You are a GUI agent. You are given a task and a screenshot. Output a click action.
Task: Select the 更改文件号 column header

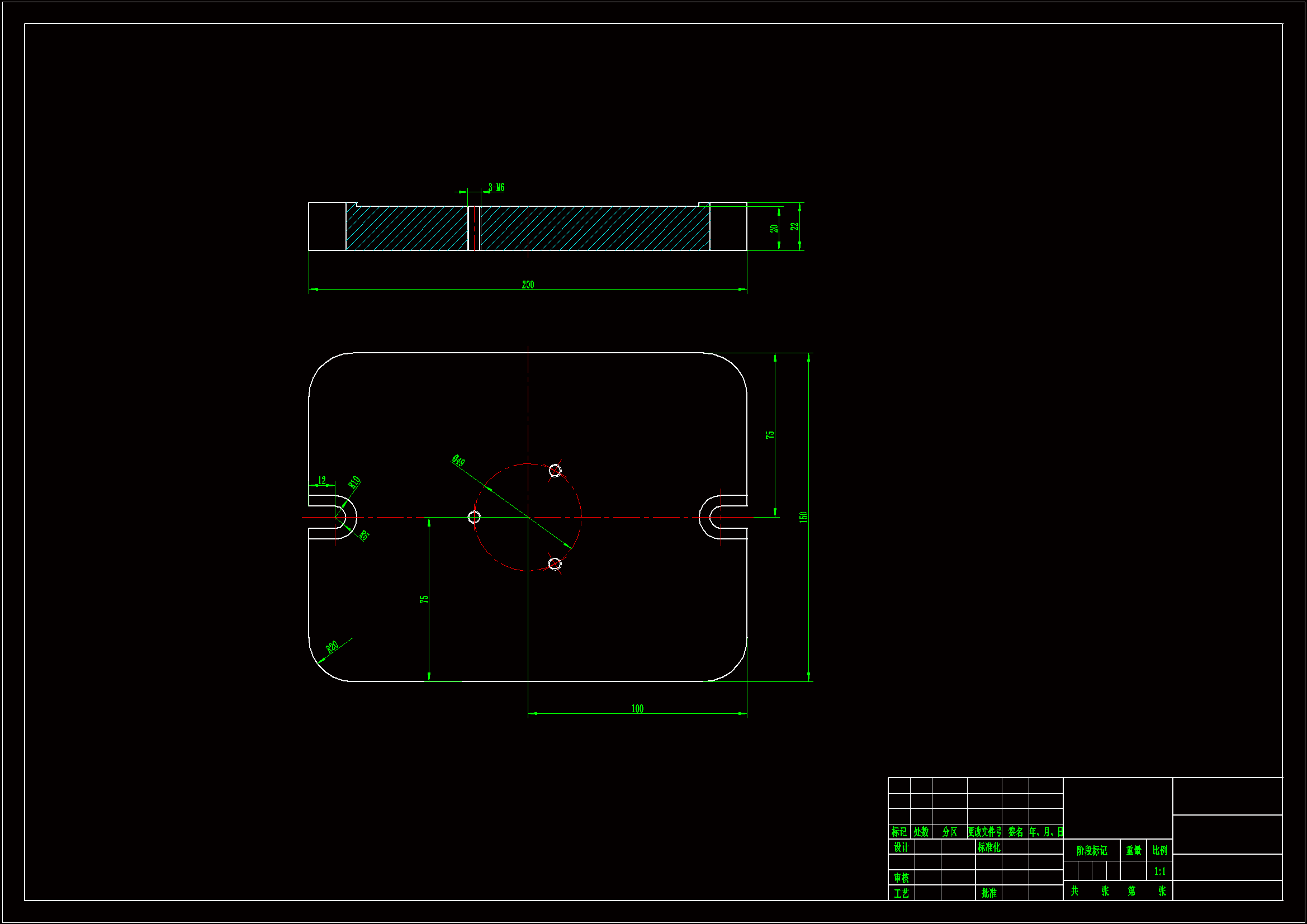pos(984,832)
